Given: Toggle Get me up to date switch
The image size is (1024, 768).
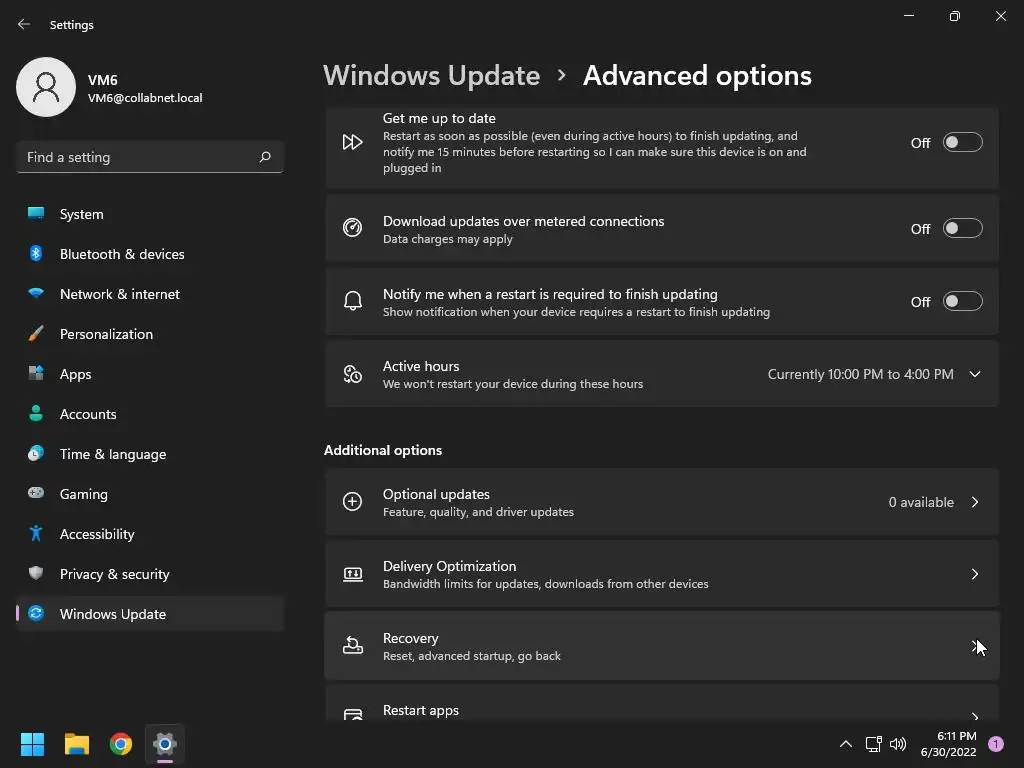Looking at the screenshot, I should [x=963, y=142].
